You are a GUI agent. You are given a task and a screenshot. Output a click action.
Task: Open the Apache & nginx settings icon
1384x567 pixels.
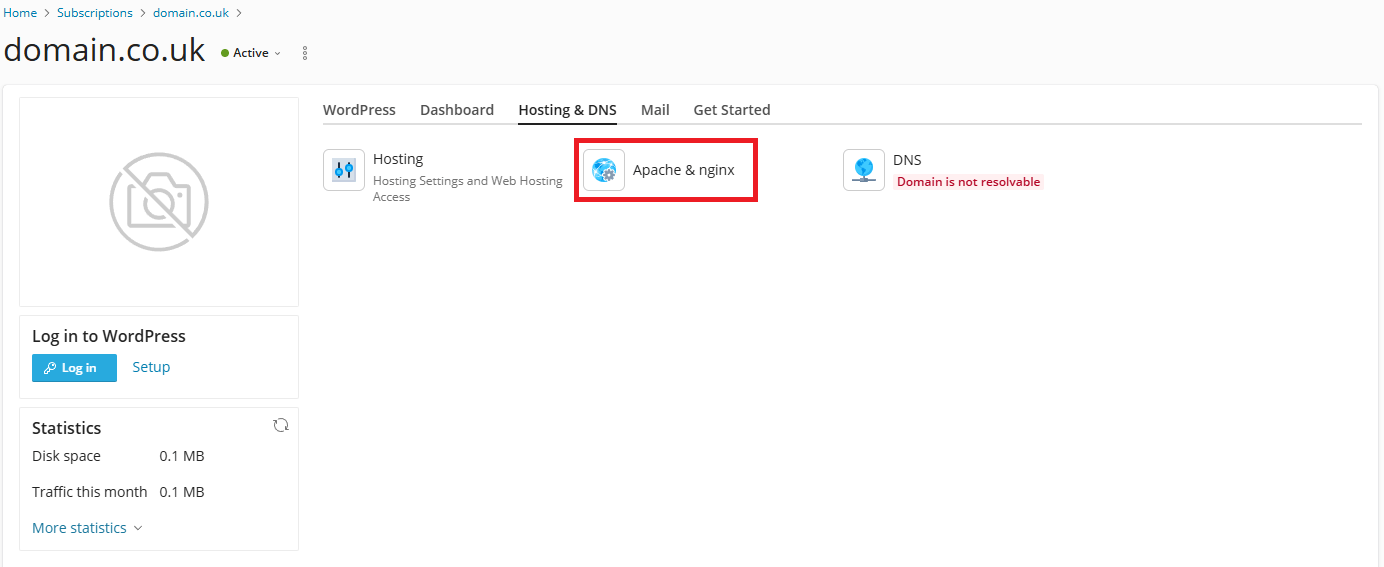[604, 170]
